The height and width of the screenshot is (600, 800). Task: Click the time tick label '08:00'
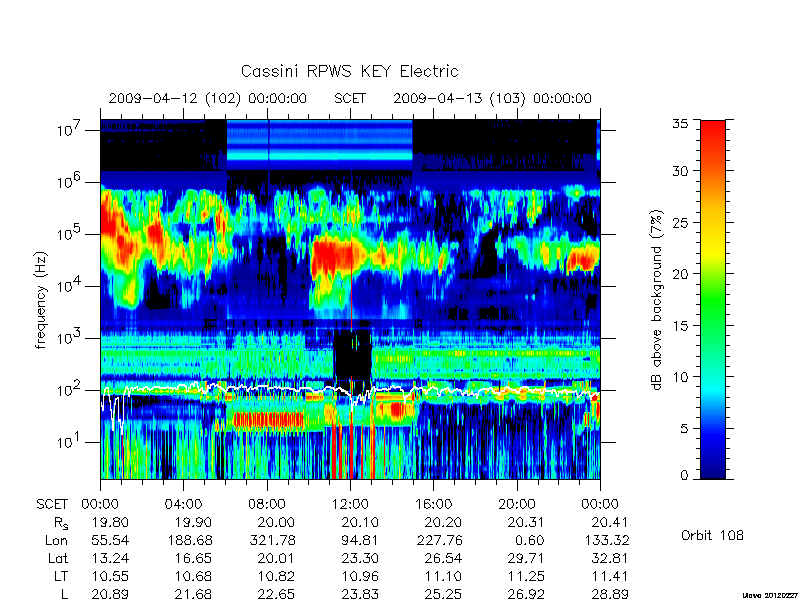tap(267, 504)
